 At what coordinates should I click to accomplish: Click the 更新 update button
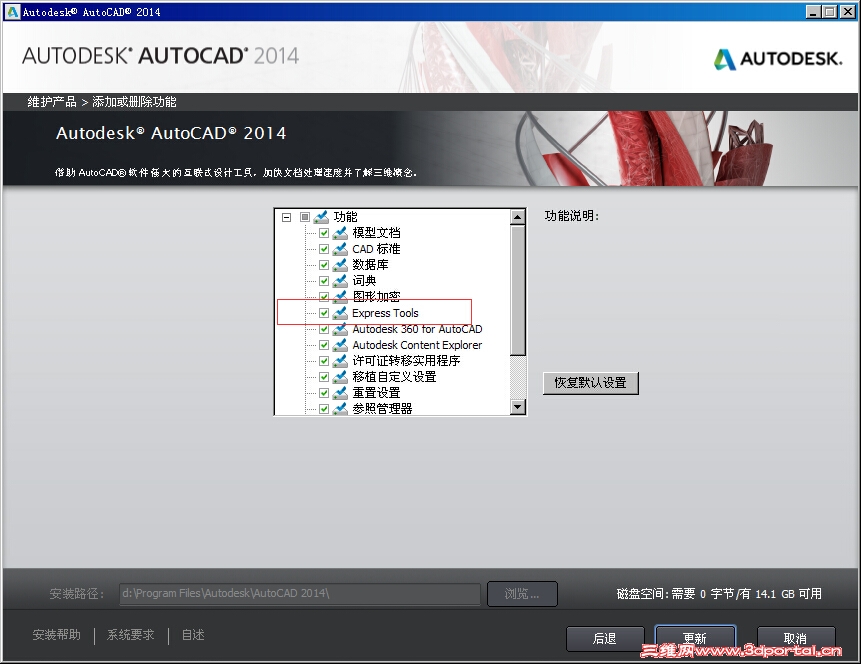(x=695, y=638)
